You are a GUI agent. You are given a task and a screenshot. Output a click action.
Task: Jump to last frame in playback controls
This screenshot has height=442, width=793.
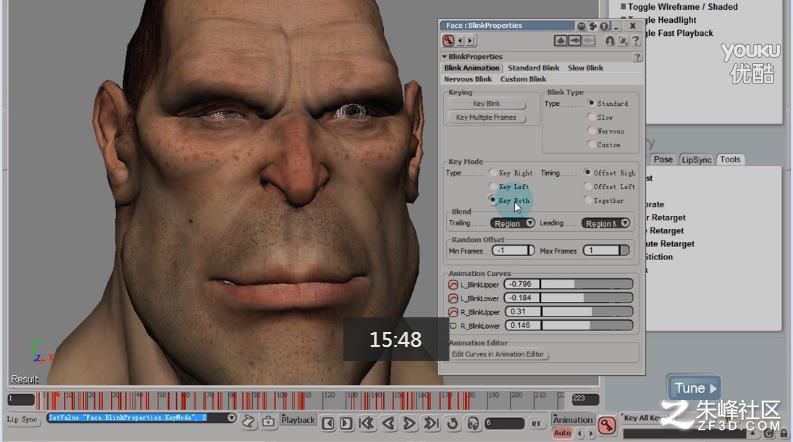431,423
